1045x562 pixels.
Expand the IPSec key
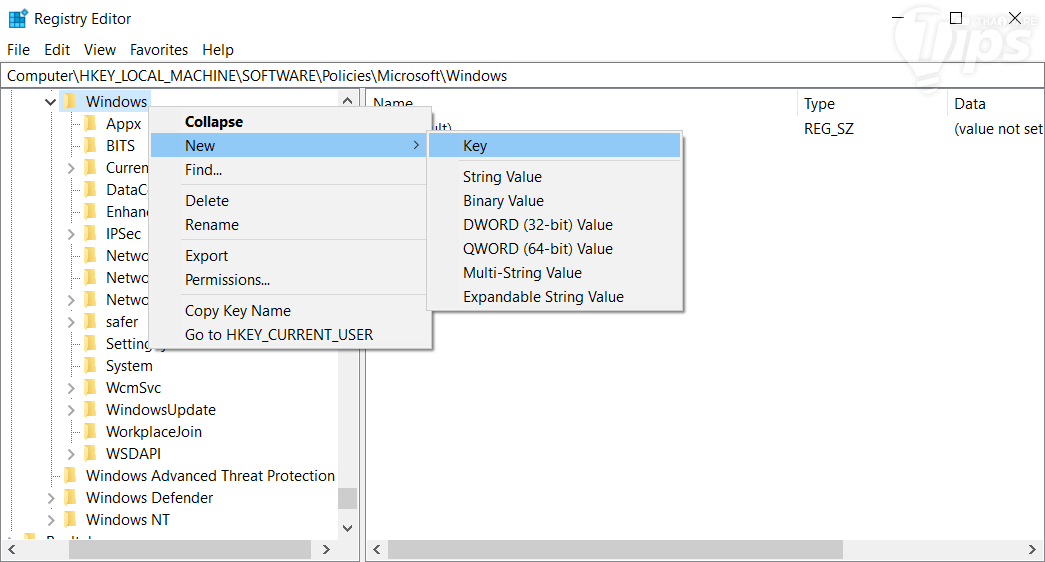[71, 234]
